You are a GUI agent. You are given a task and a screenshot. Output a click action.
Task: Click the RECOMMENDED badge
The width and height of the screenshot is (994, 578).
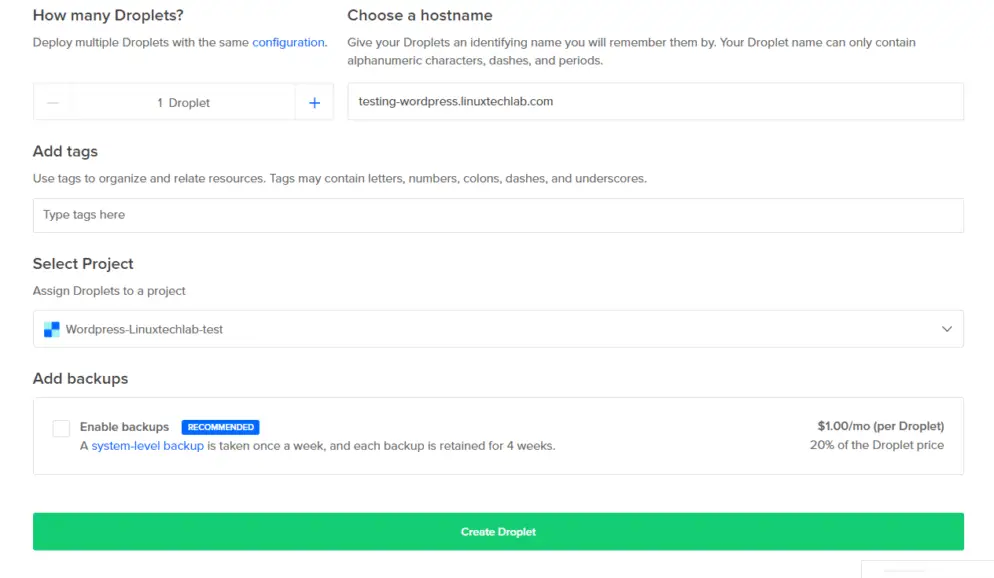pyautogui.click(x=220, y=427)
